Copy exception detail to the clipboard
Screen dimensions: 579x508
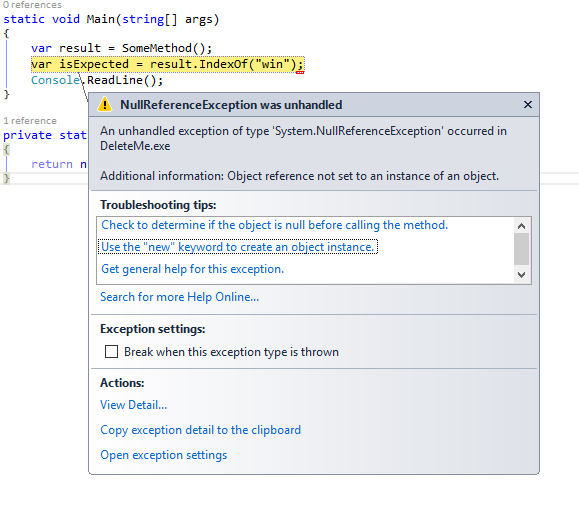[x=201, y=430]
